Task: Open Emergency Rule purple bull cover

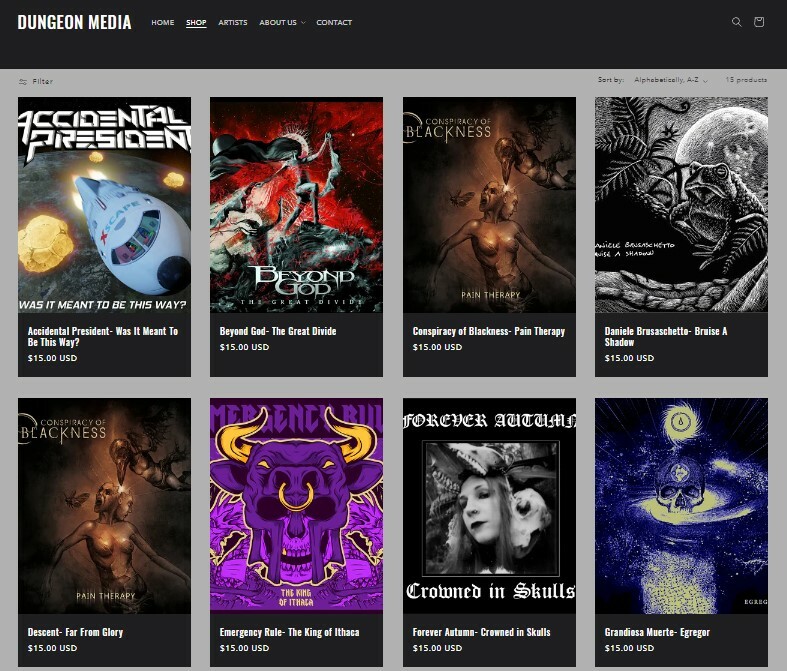Action: click(296, 506)
